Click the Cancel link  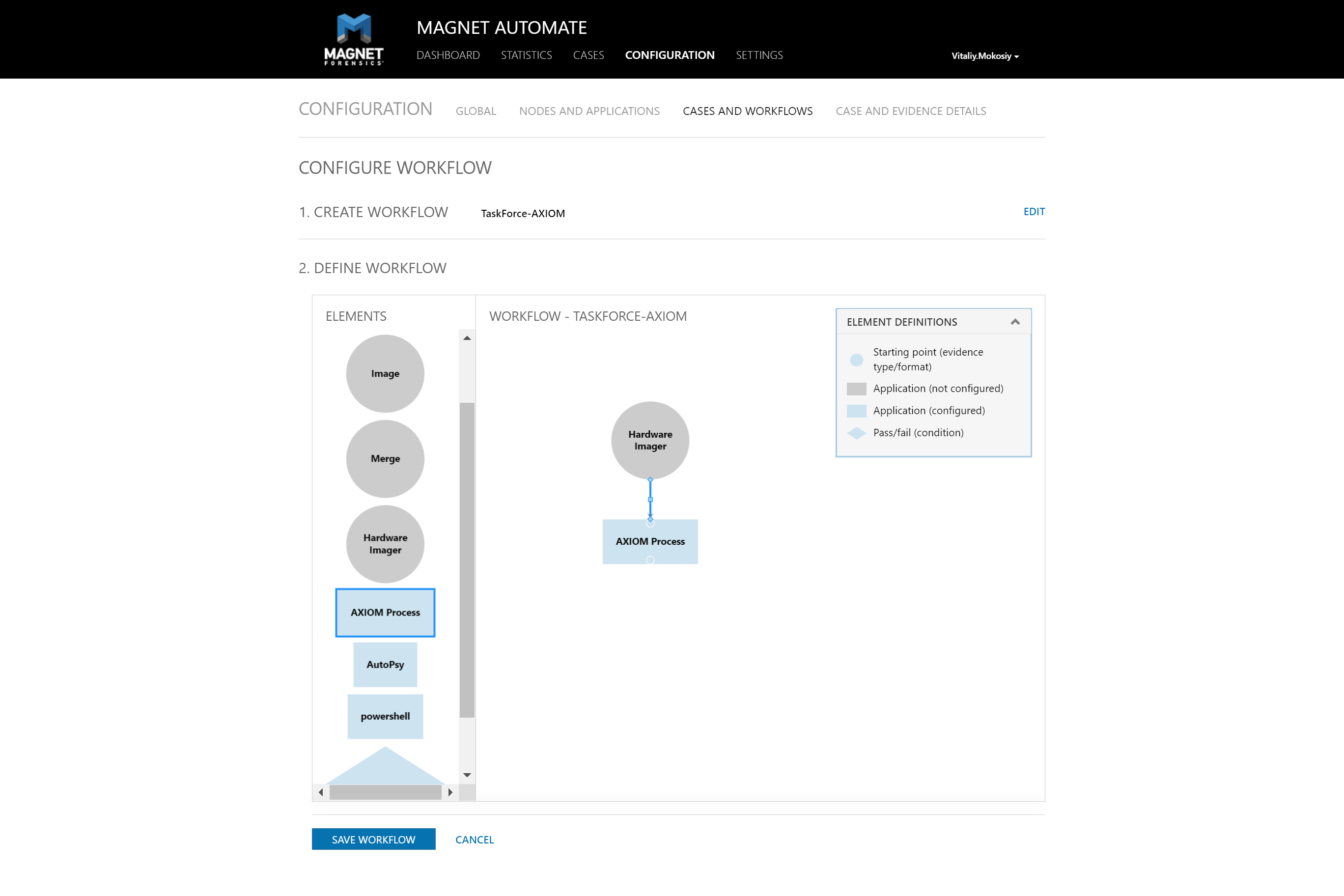[475, 840]
